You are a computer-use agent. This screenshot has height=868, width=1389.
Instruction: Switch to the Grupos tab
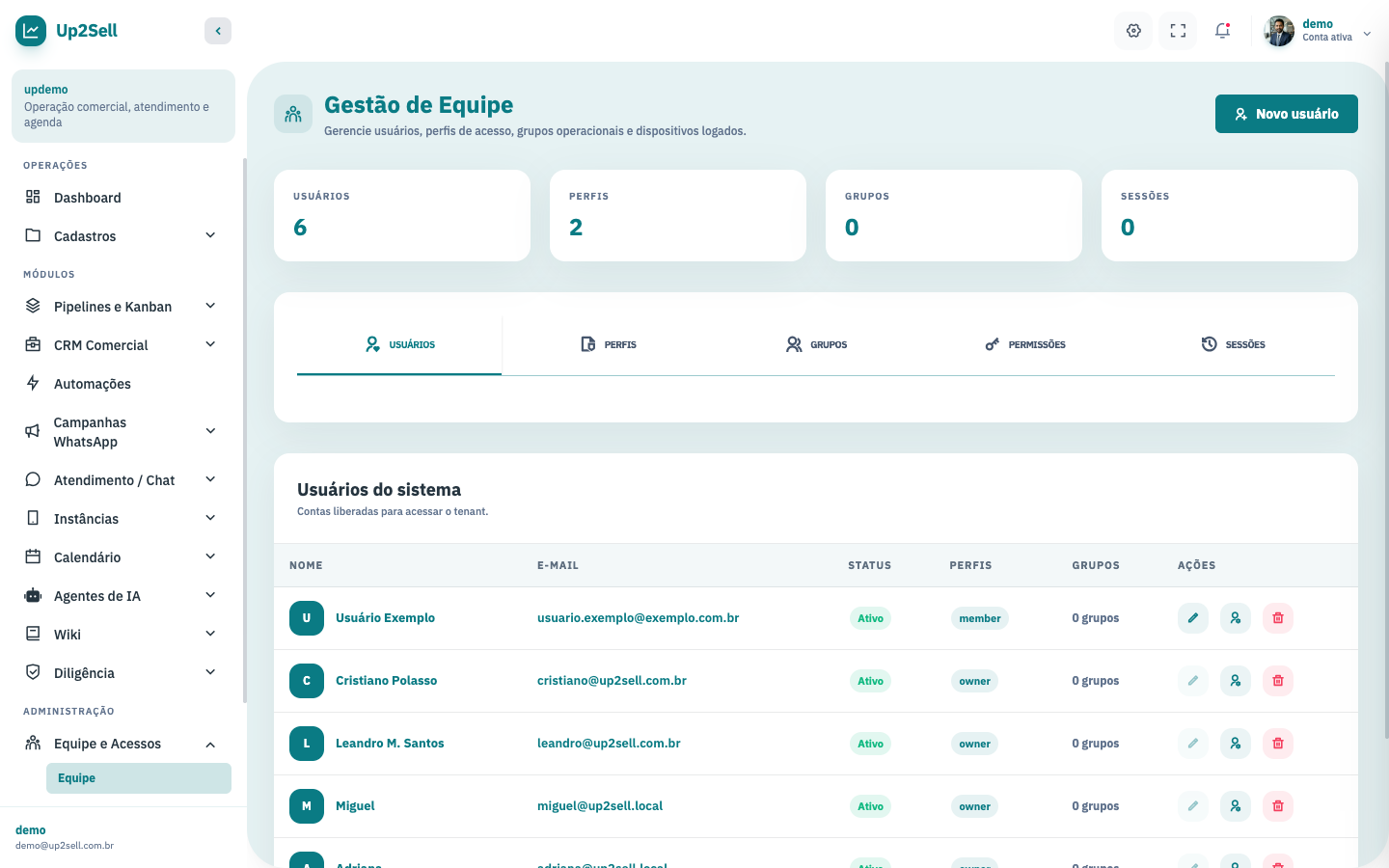[x=816, y=344]
